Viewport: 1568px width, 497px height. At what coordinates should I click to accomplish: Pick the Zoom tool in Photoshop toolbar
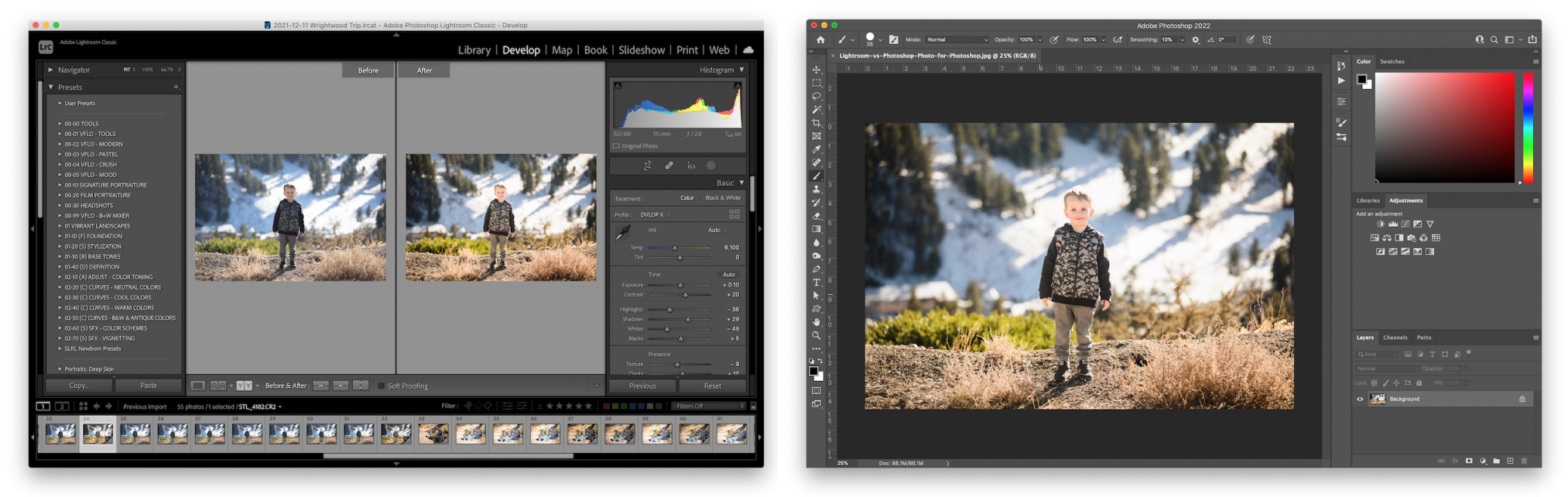(817, 335)
